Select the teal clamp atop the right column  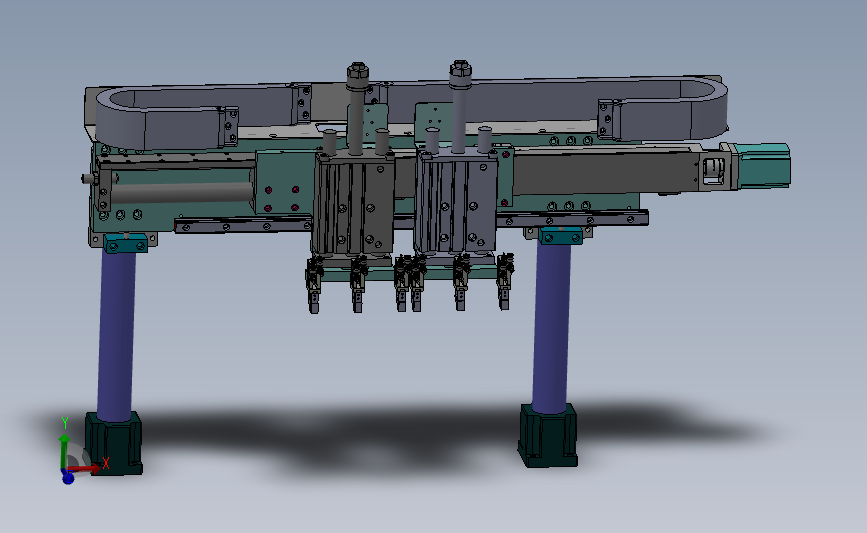pos(561,236)
